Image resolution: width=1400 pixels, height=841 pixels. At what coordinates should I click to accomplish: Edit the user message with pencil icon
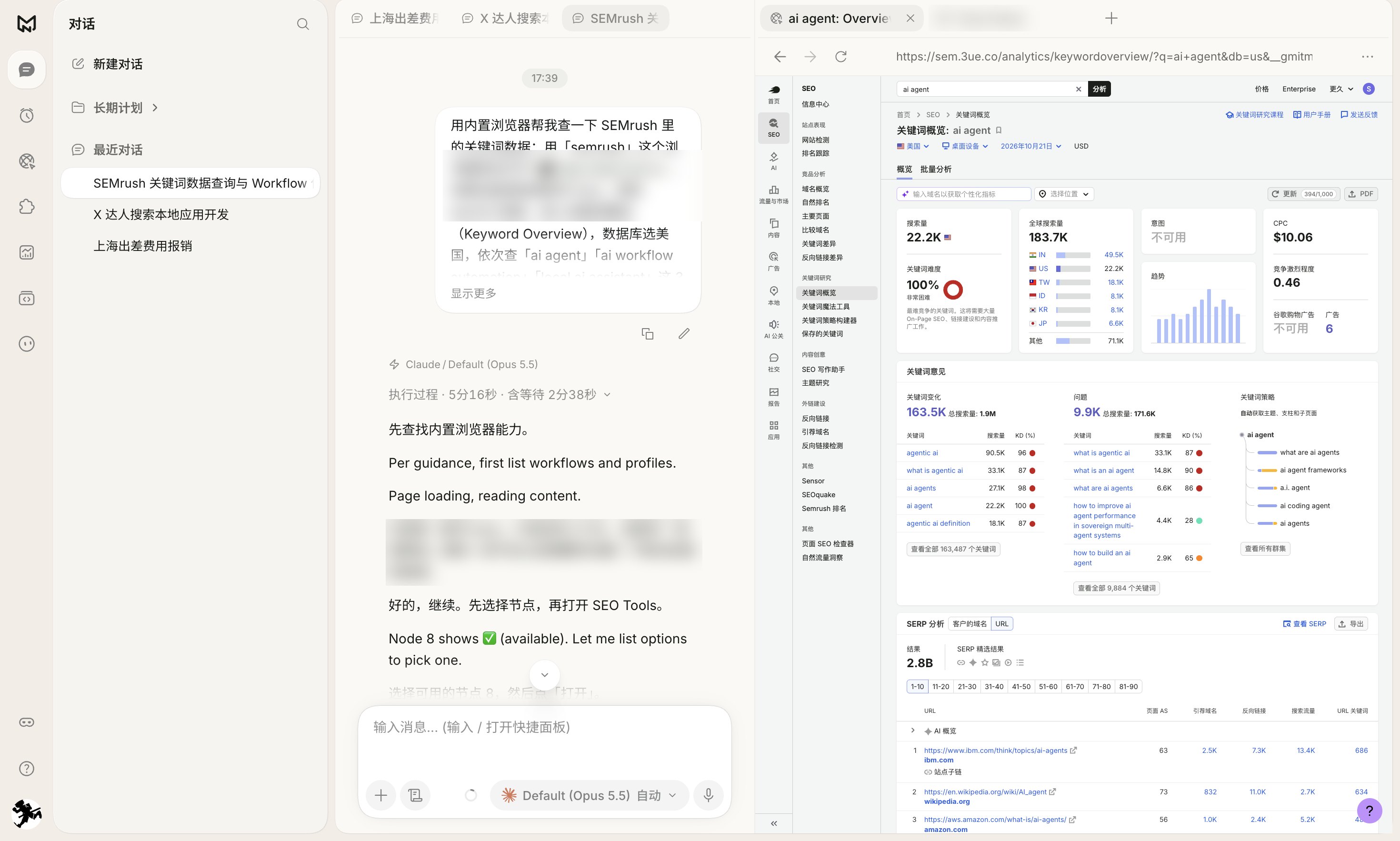(x=684, y=334)
